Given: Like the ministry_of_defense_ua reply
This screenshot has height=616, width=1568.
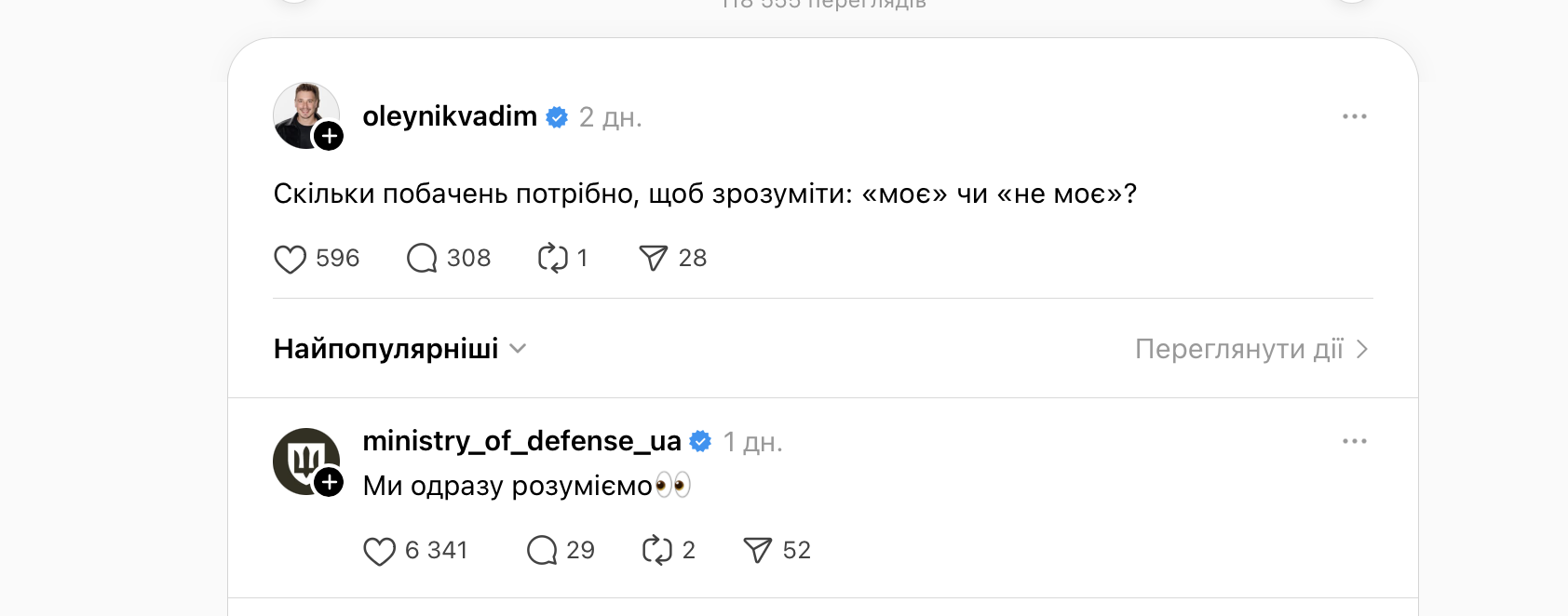Looking at the screenshot, I should pyautogui.click(x=381, y=550).
